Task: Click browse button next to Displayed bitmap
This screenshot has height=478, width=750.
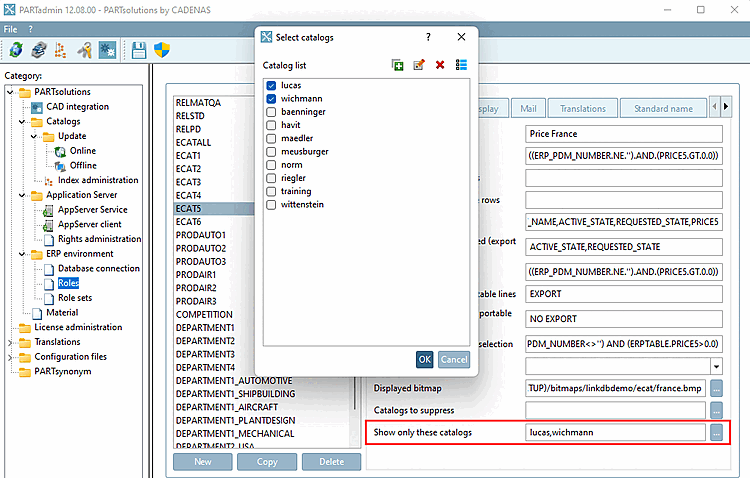Action: click(716, 389)
